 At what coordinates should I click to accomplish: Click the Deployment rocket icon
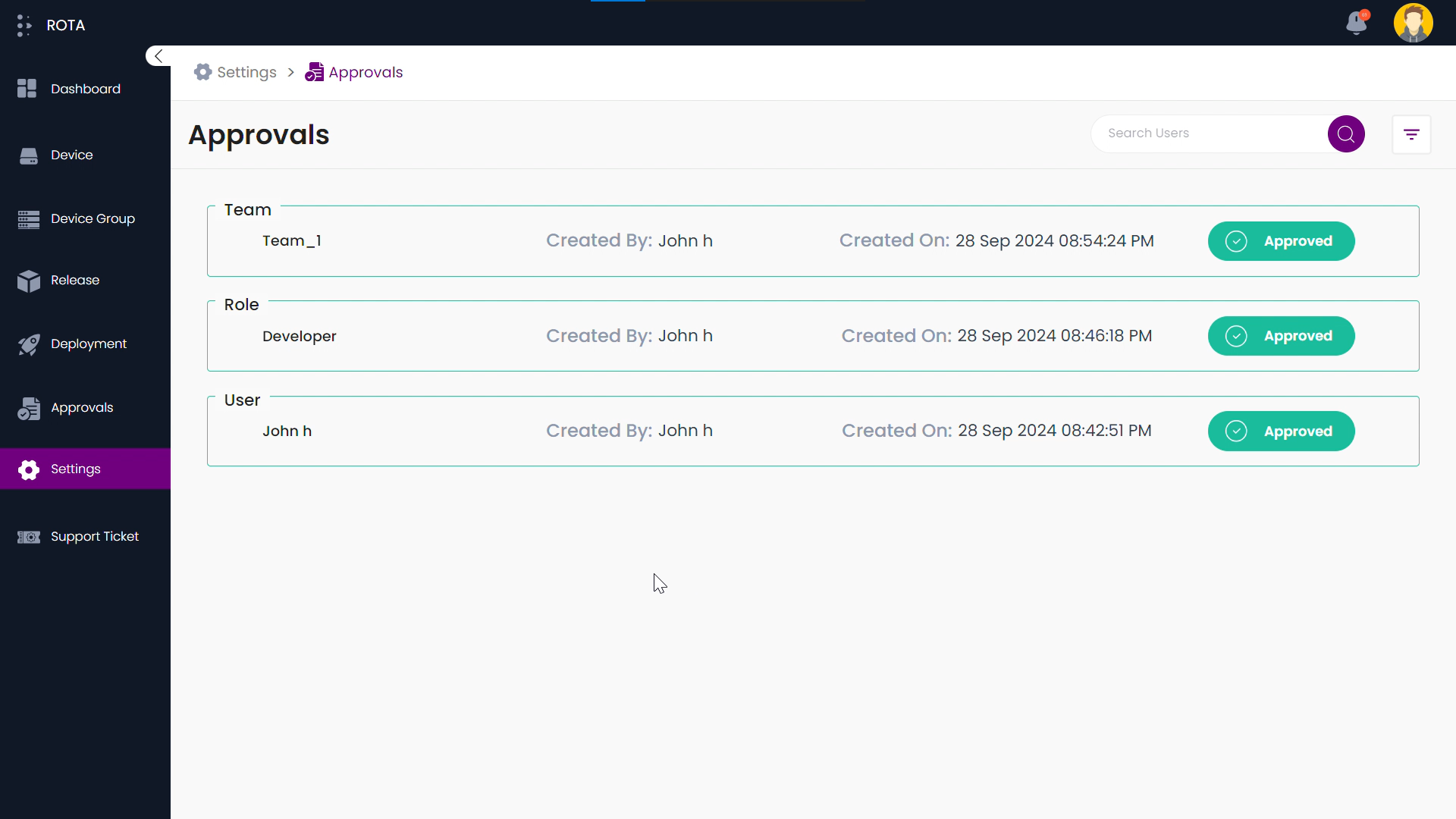[x=28, y=344]
